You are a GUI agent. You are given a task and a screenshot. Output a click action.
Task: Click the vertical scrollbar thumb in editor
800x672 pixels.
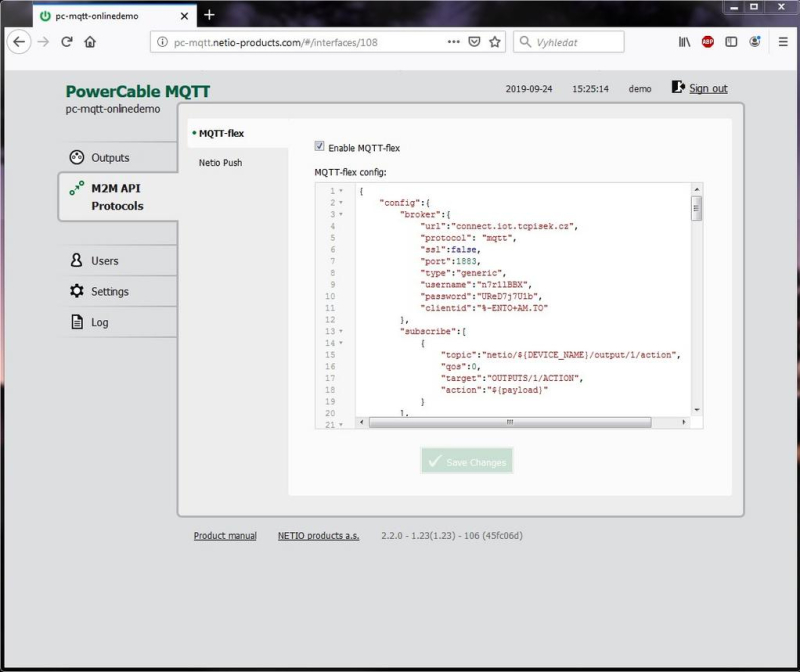[x=696, y=209]
